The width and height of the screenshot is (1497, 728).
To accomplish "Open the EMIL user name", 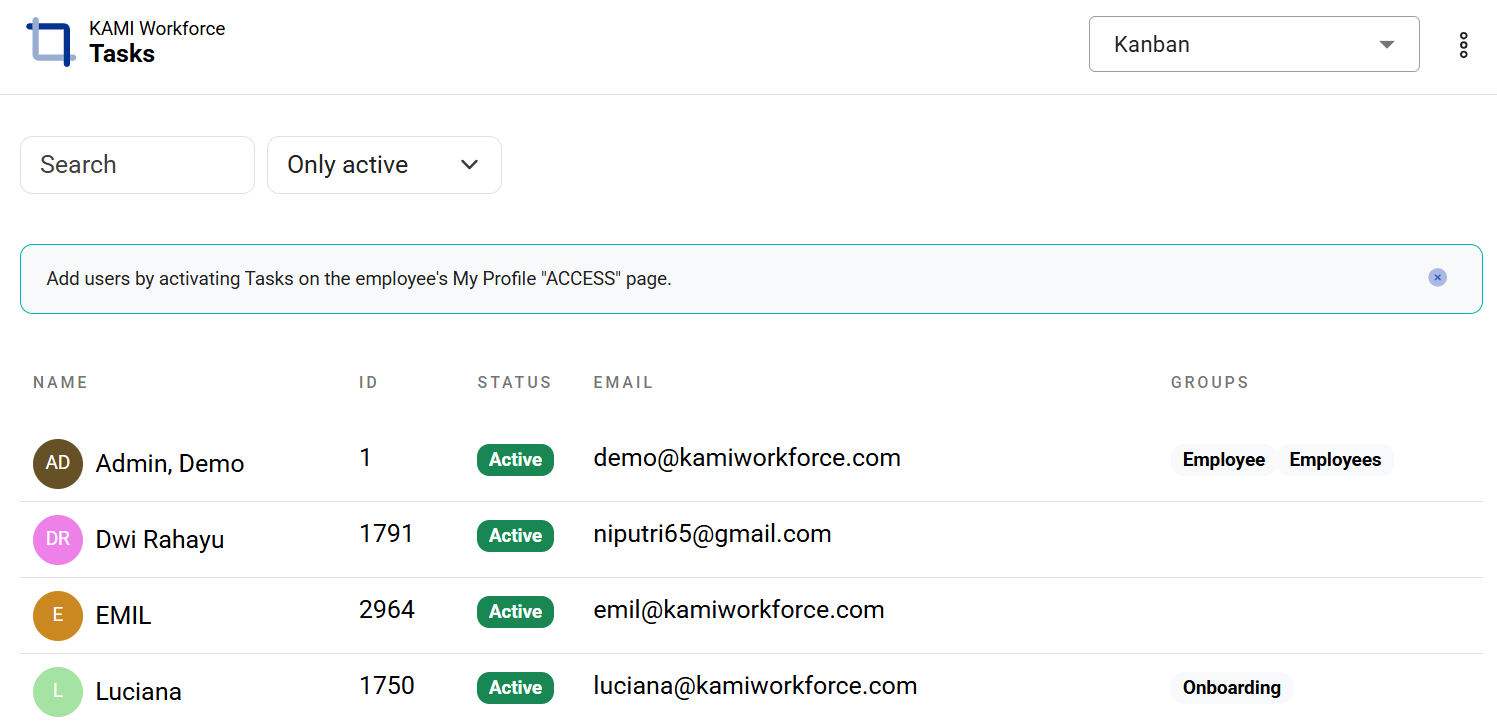I will click(x=123, y=616).
